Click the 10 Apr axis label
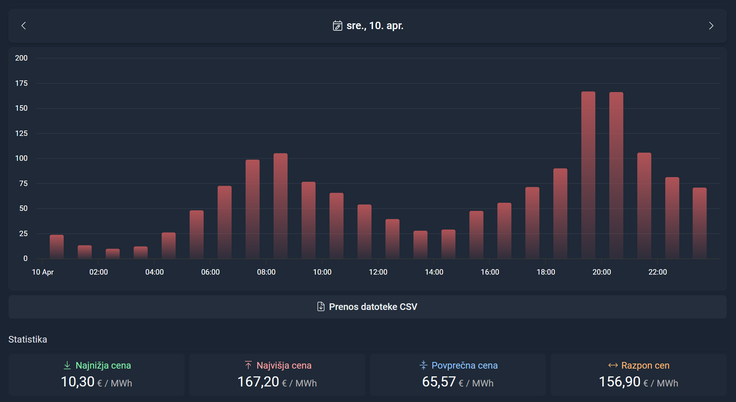The width and height of the screenshot is (736, 402). coord(43,272)
